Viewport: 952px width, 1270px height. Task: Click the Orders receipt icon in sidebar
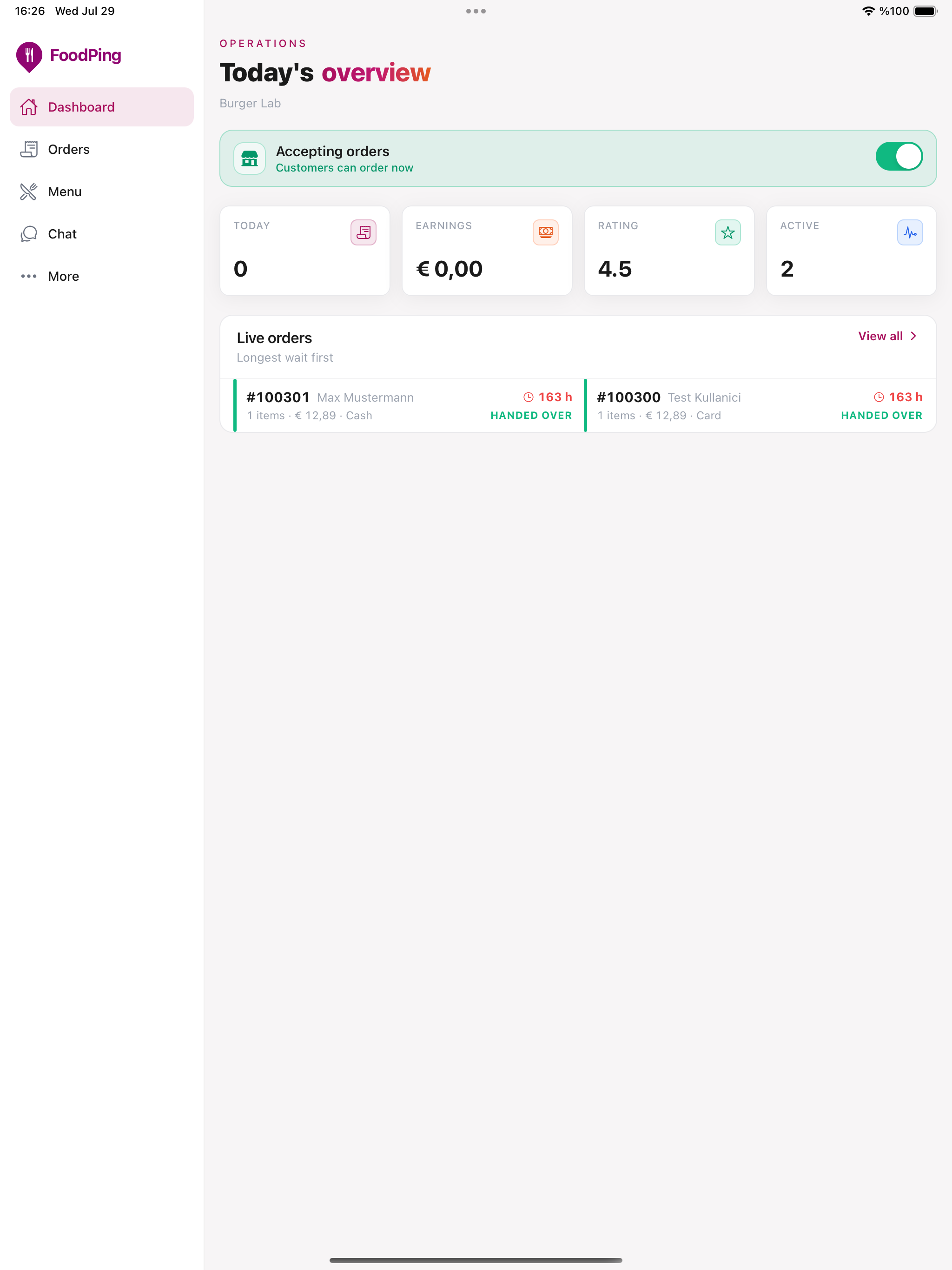[29, 149]
